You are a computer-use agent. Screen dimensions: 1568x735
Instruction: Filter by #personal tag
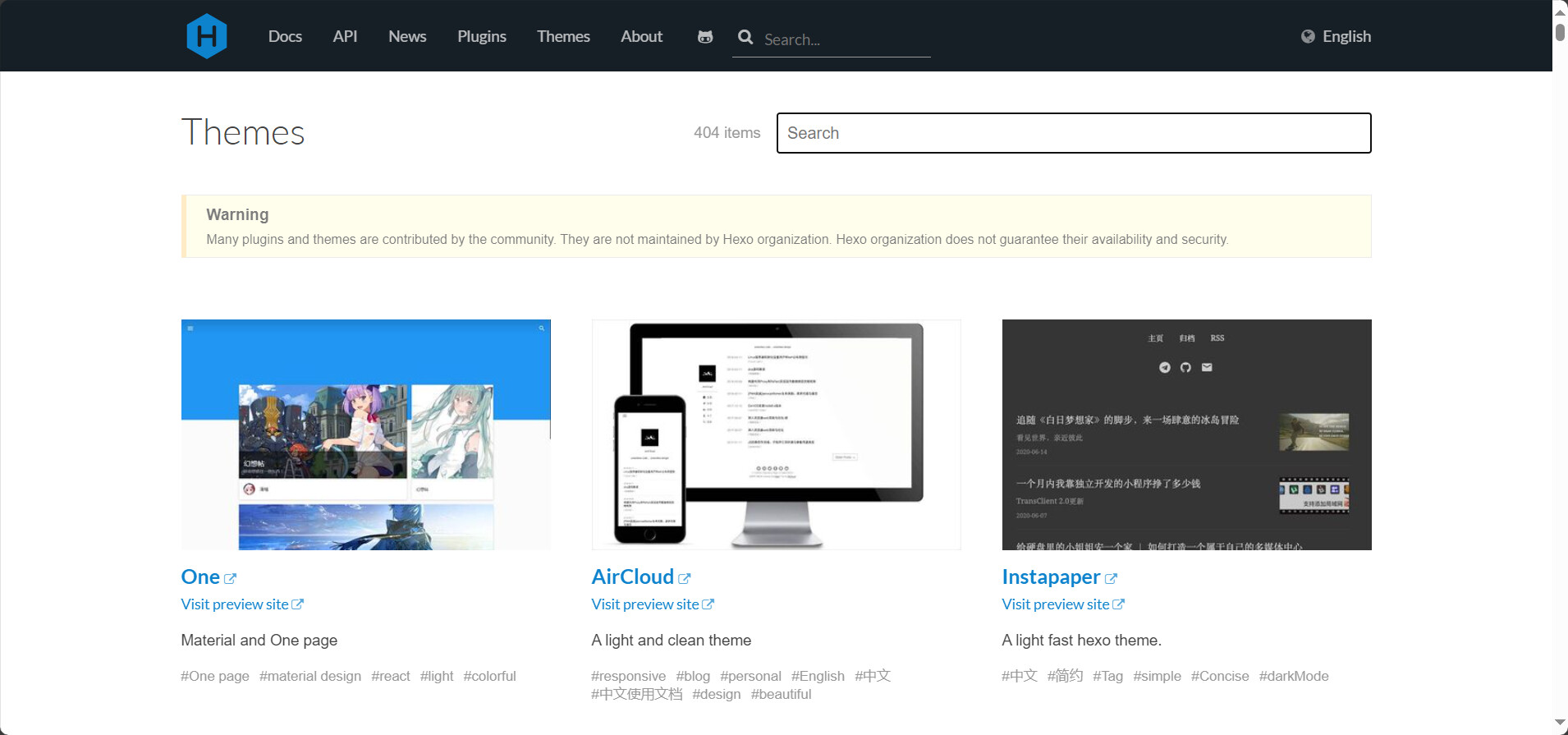tap(751, 676)
